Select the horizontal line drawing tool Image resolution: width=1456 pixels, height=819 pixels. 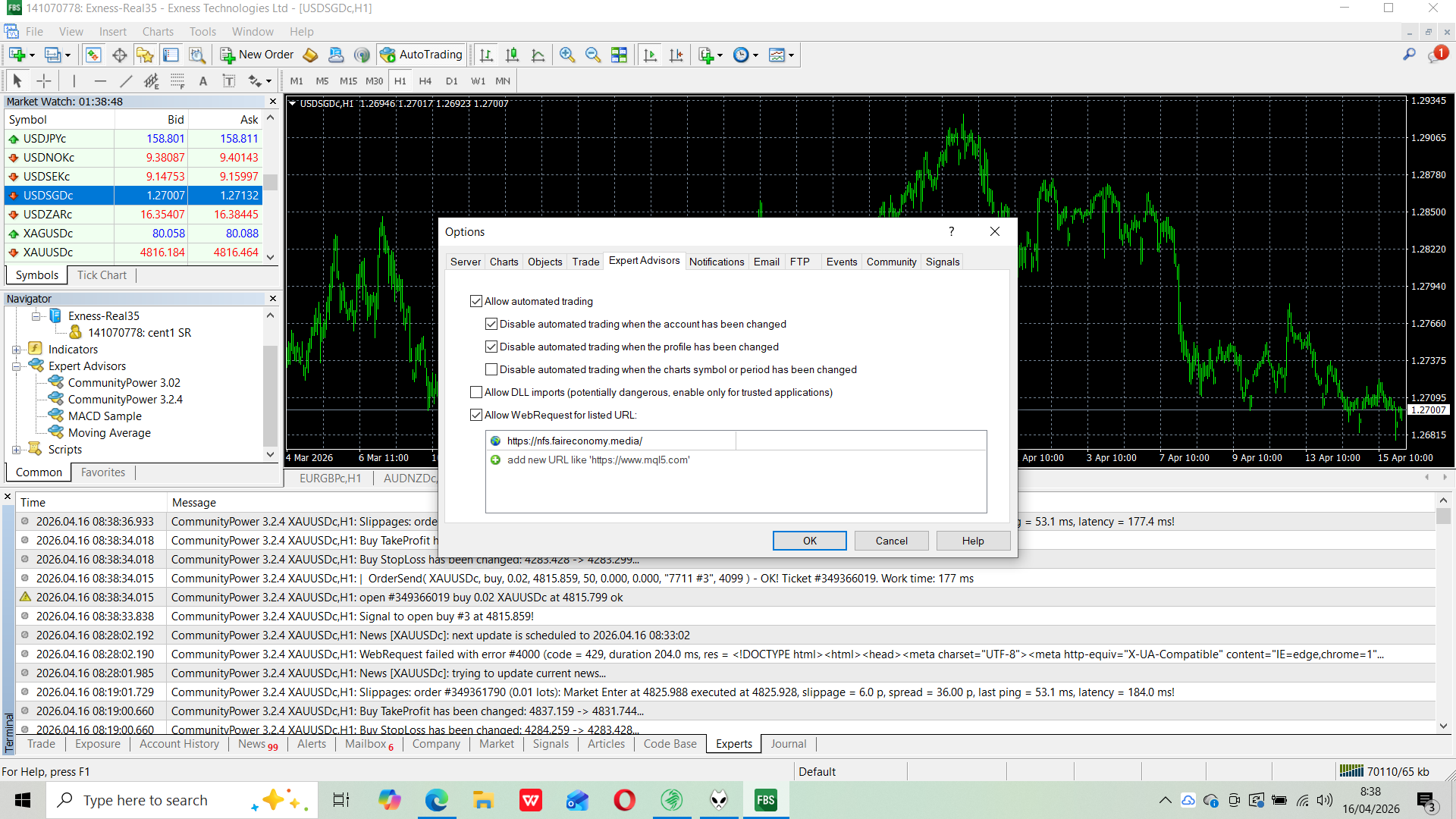100,80
